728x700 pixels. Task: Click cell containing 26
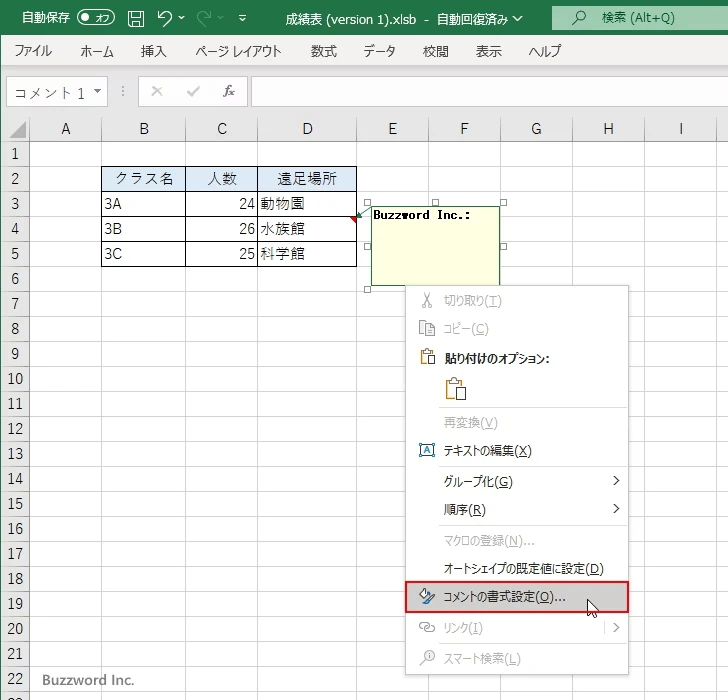coord(221,229)
